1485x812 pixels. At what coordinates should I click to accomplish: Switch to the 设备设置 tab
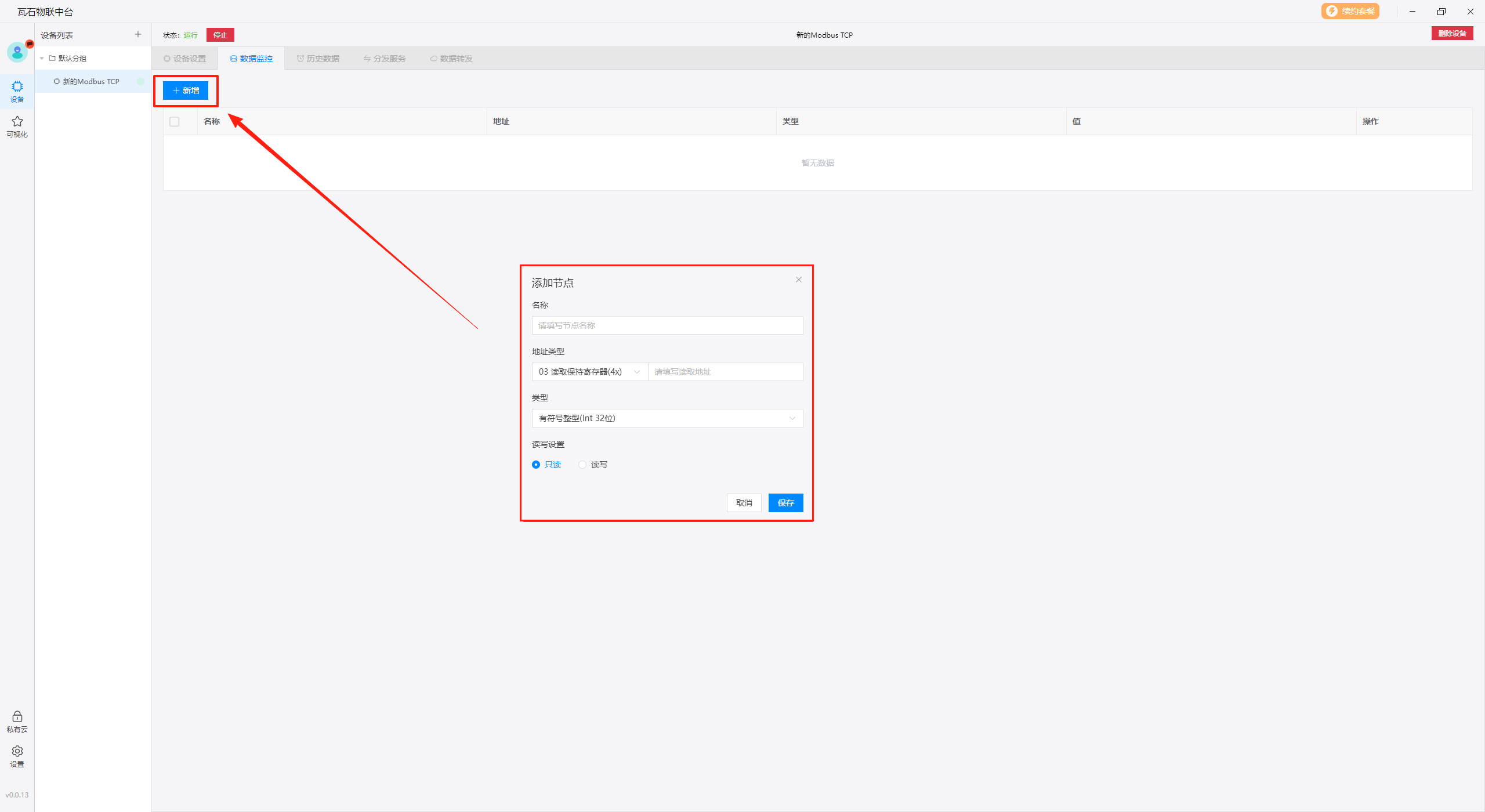point(184,59)
